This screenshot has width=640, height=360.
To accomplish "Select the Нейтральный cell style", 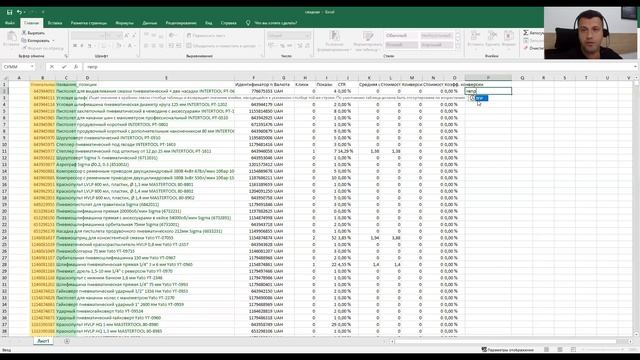I will 436,36.
